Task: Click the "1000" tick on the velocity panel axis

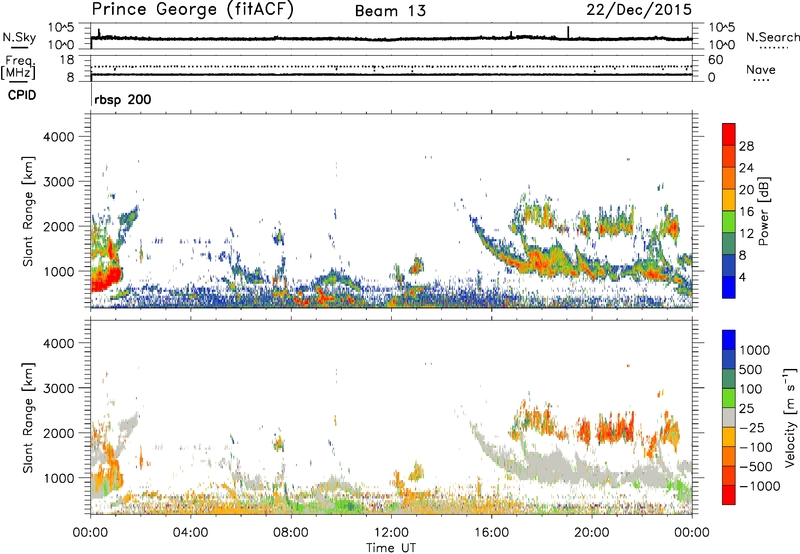Action: 58,478
